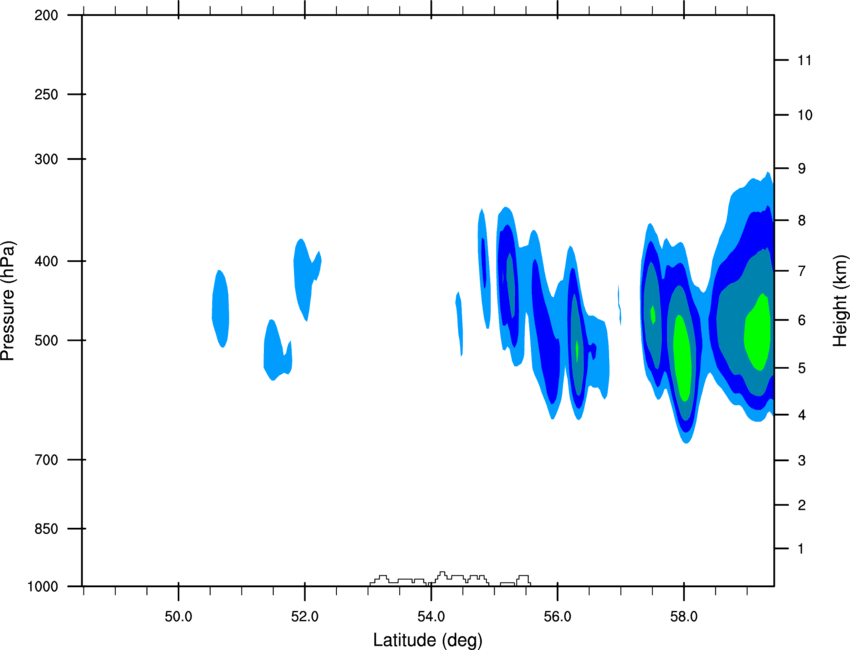The image size is (850, 650).
Task: Select the 850 hPa pressure label
Action: (47, 529)
